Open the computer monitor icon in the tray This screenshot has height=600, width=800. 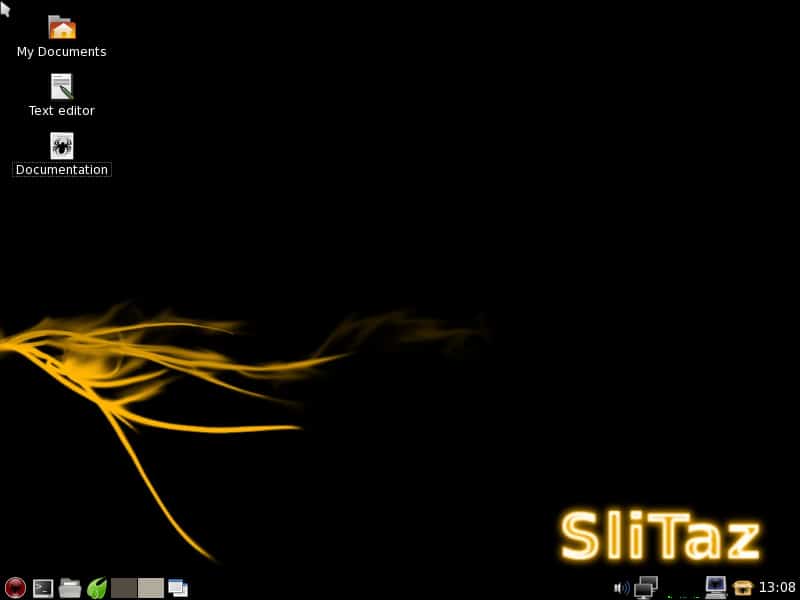pos(717,586)
